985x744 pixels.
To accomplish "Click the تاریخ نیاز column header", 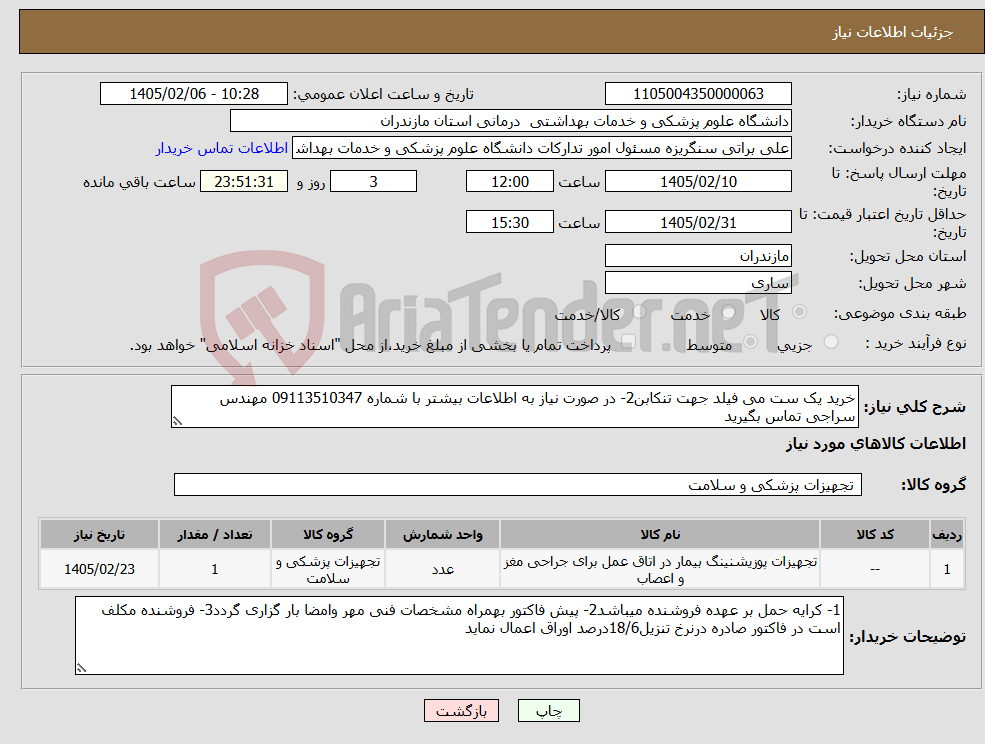I will point(99,534).
